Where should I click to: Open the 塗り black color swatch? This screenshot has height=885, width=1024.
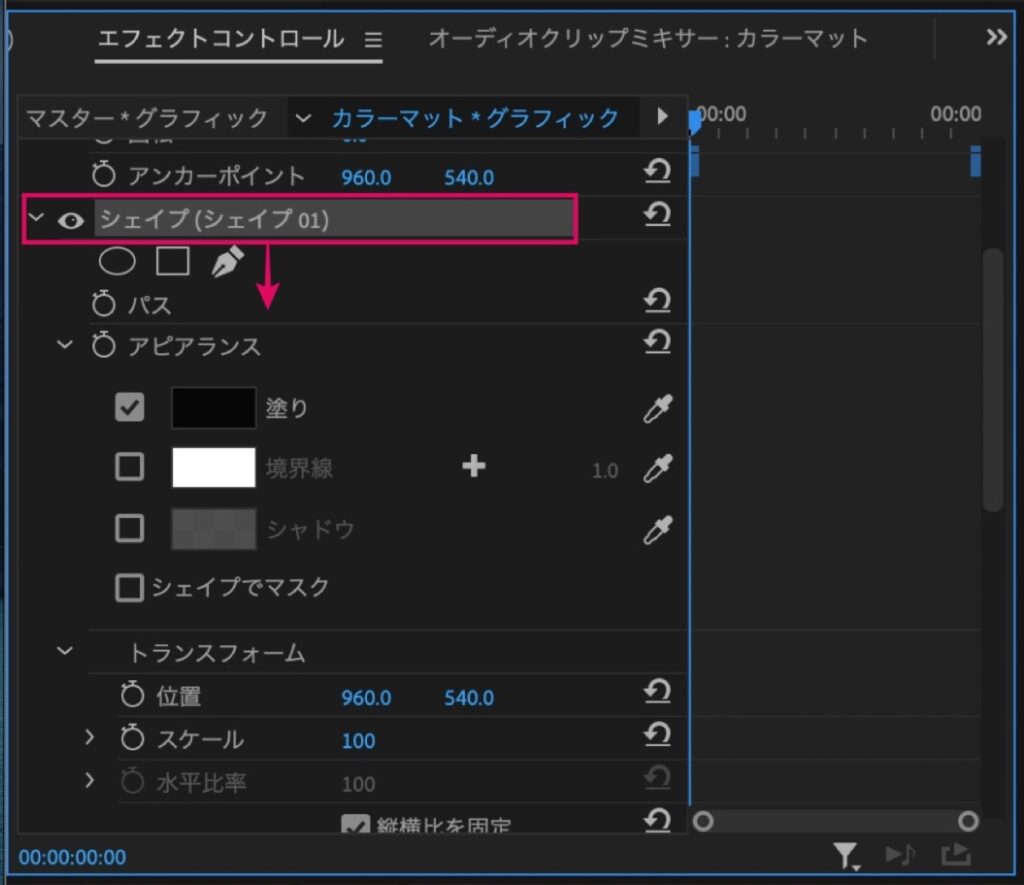(x=214, y=408)
